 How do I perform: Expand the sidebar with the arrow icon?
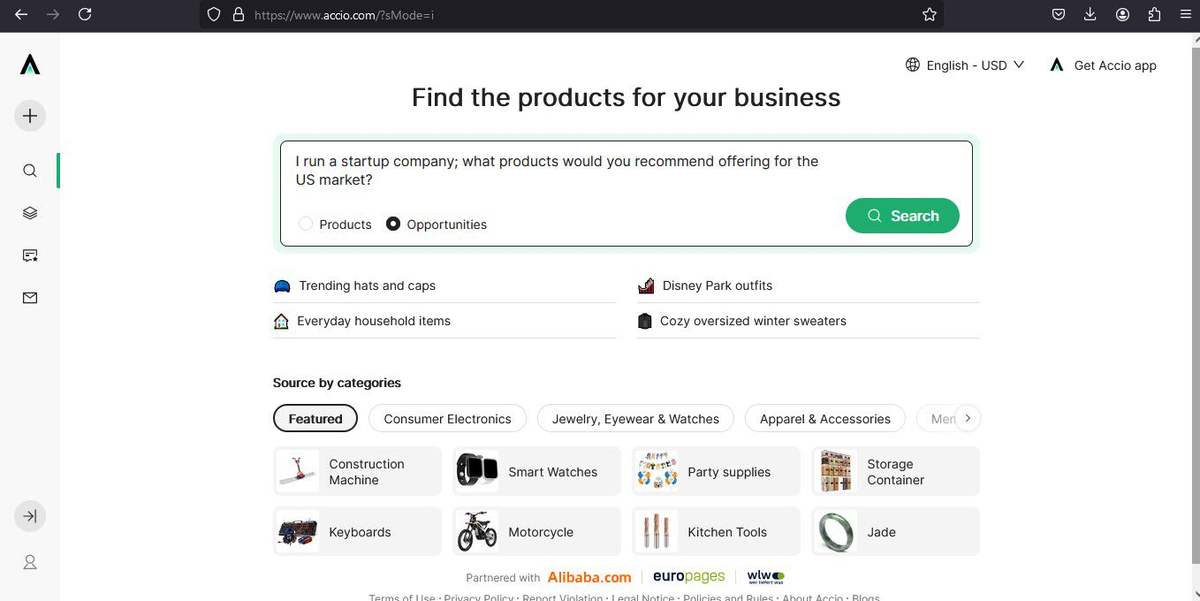pyautogui.click(x=30, y=516)
